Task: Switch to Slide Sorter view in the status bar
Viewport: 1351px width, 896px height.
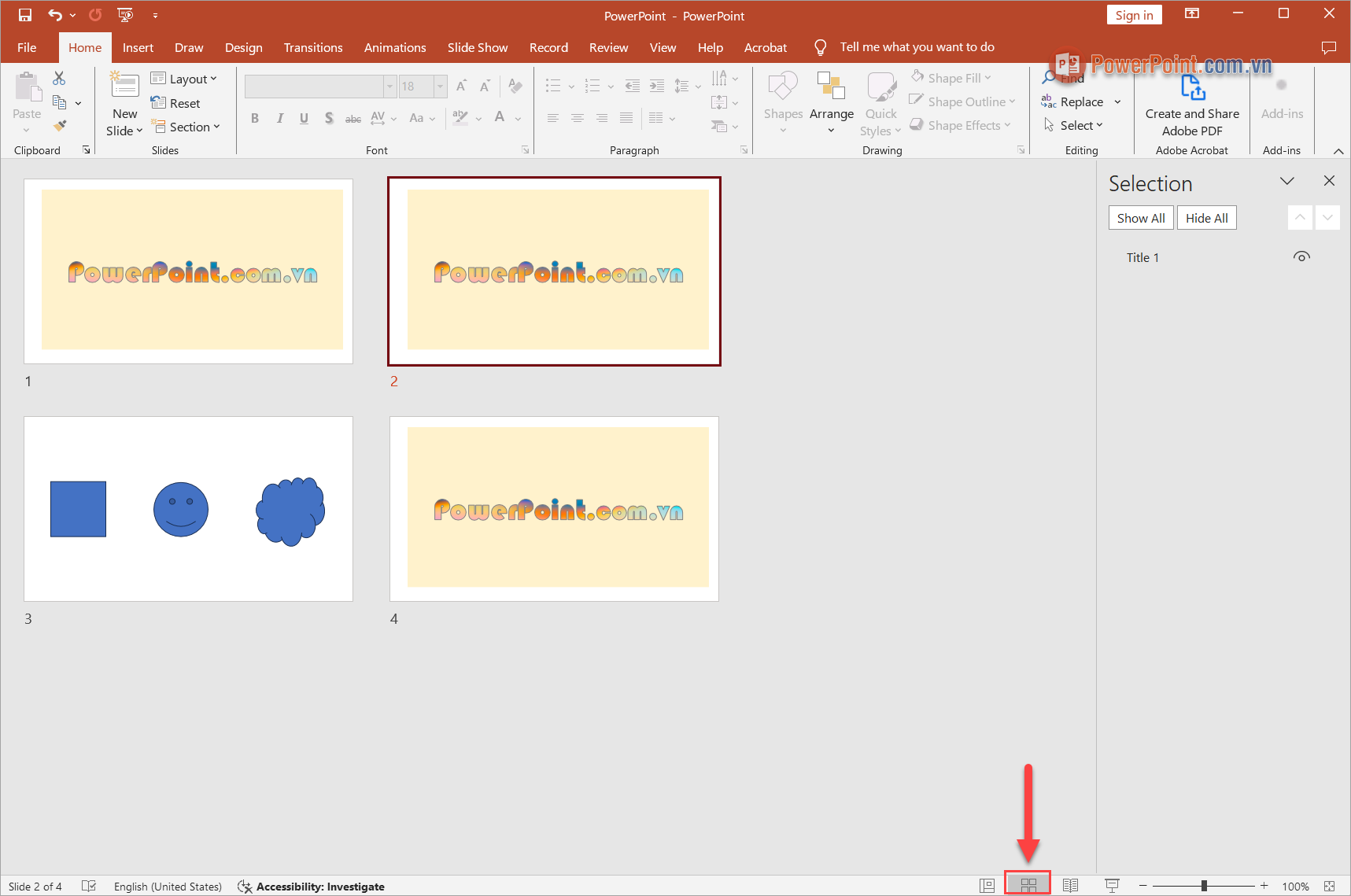Action: [1028, 886]
